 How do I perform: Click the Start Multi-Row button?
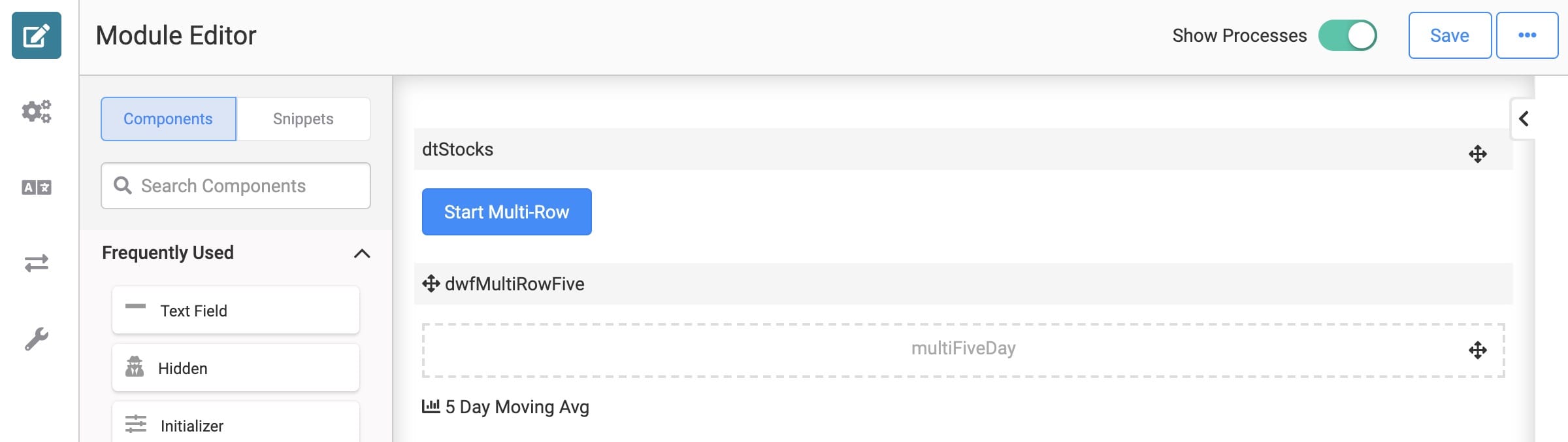507,212
